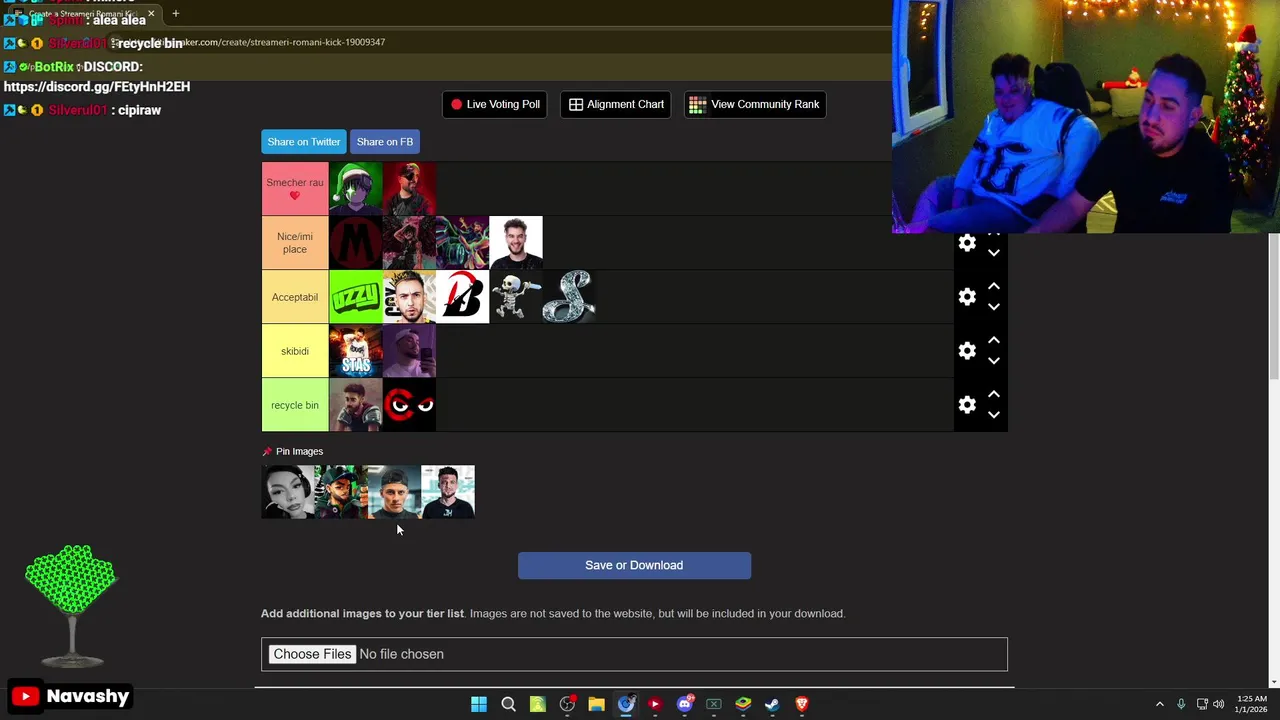Select the Nice/imi place tier label
The height and width of the screenshot is (720, 1280).
coord(295,243)
